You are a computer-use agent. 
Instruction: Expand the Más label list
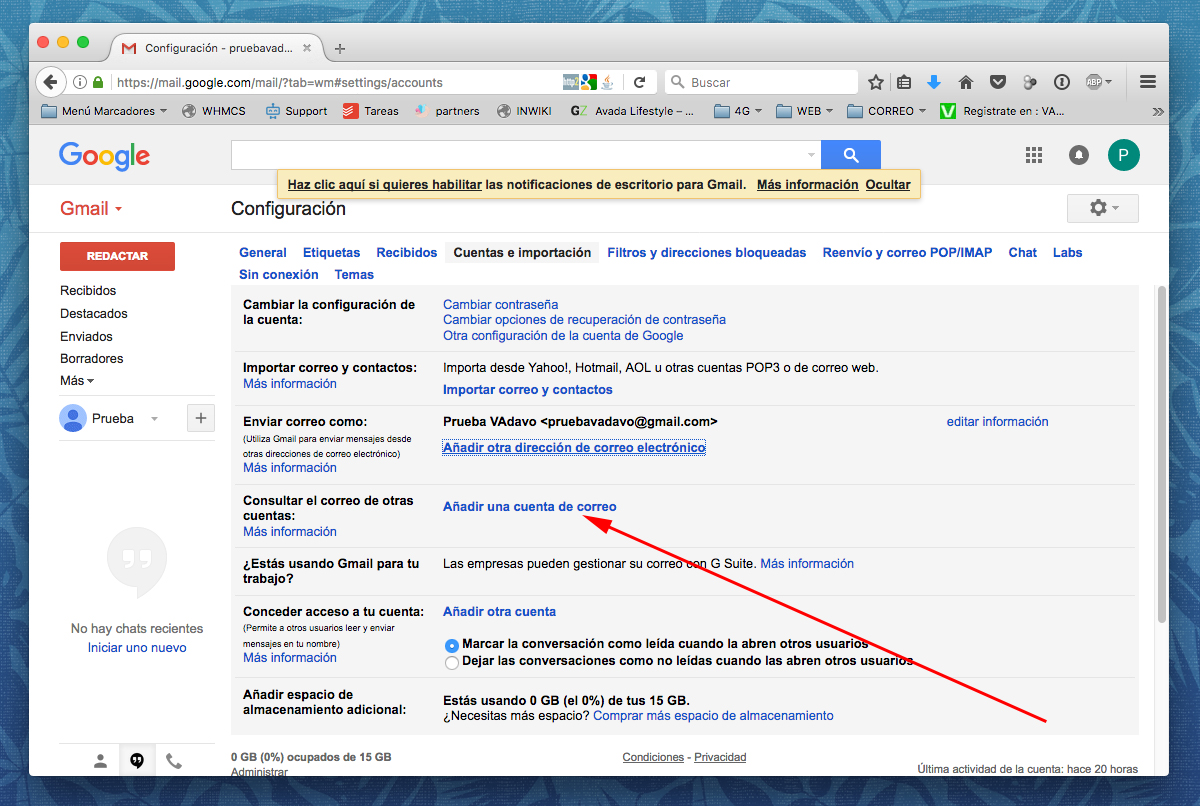[x=77, y=381]
